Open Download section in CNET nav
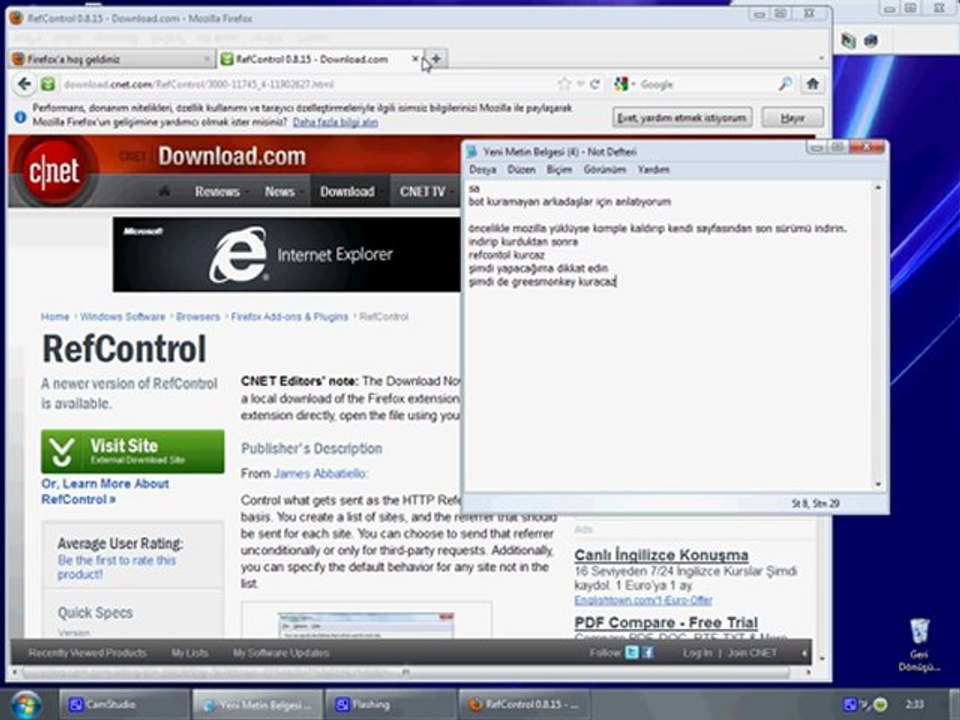 tap(347, 192)
